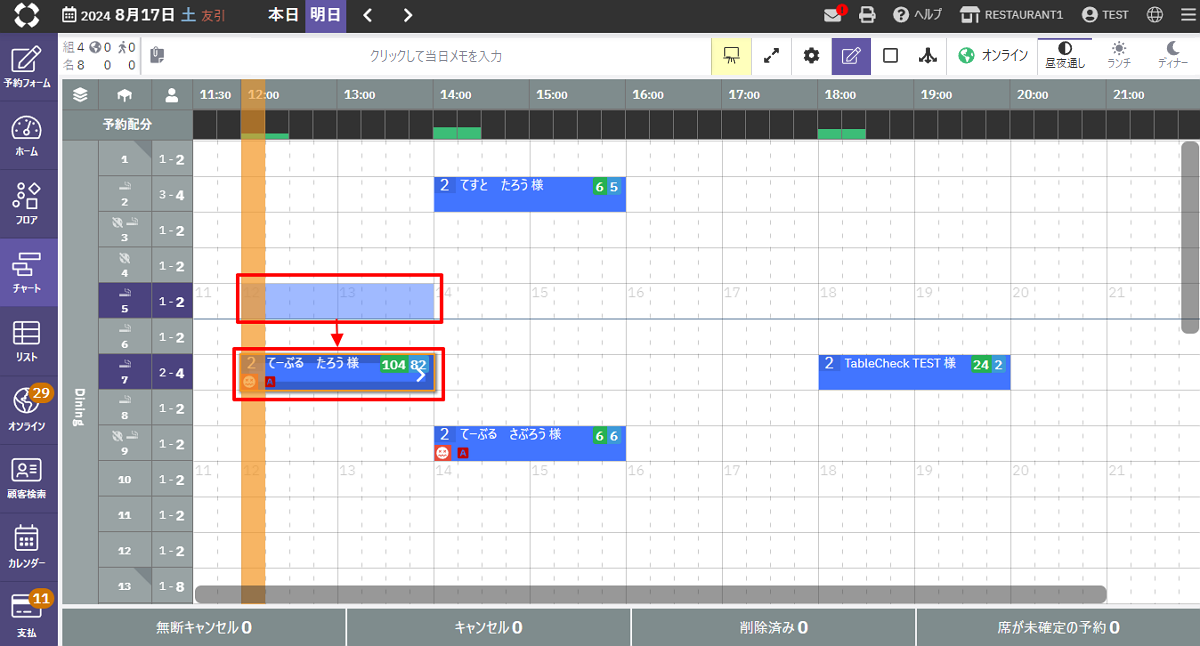Click the green allocation bar at 14:00

(x=457, y=133)
